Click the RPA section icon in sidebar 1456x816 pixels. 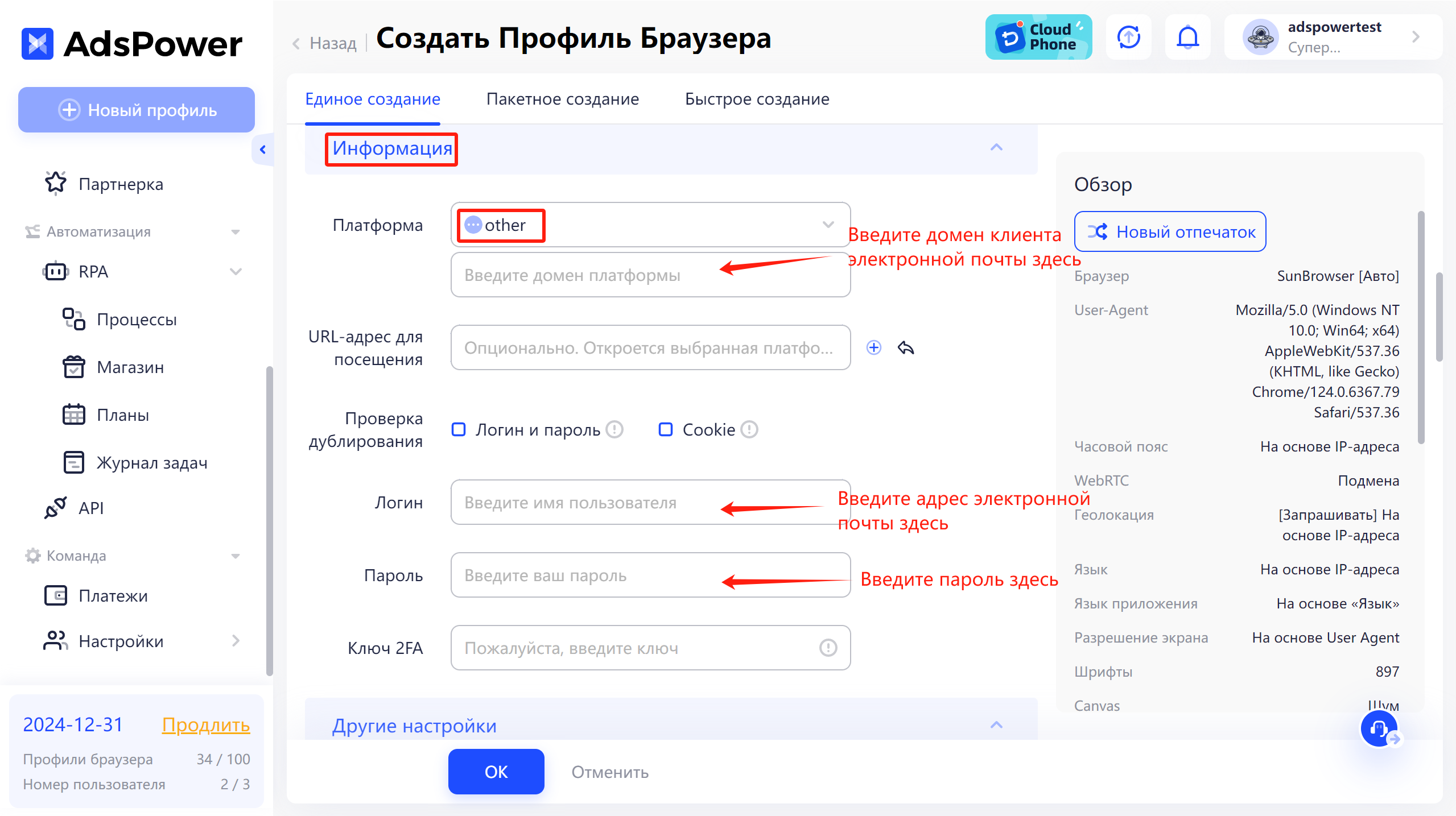pos(54,271)
